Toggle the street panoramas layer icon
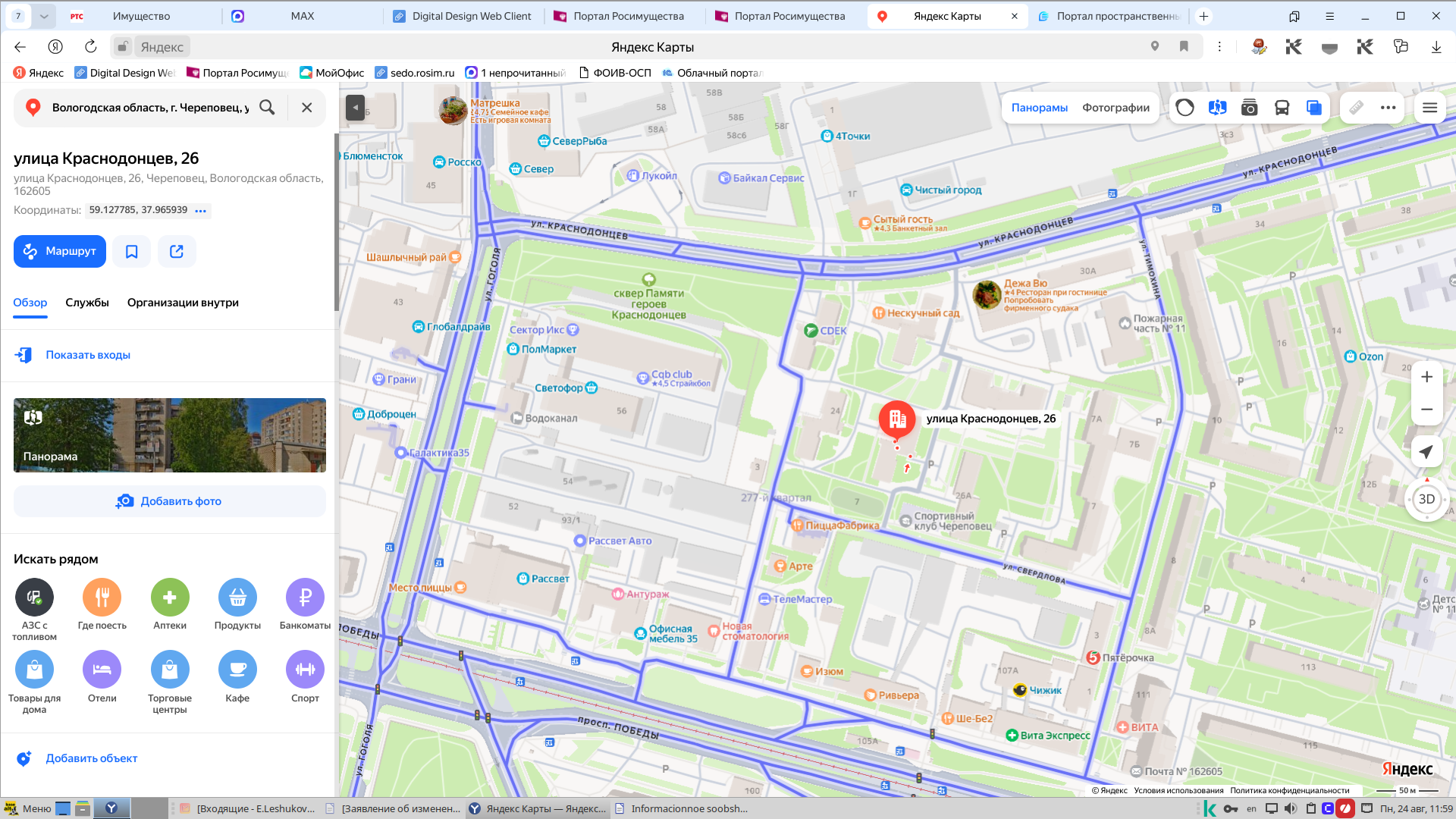The image size is (1456, 819). pyautogui.click(x=1217, y=108)
